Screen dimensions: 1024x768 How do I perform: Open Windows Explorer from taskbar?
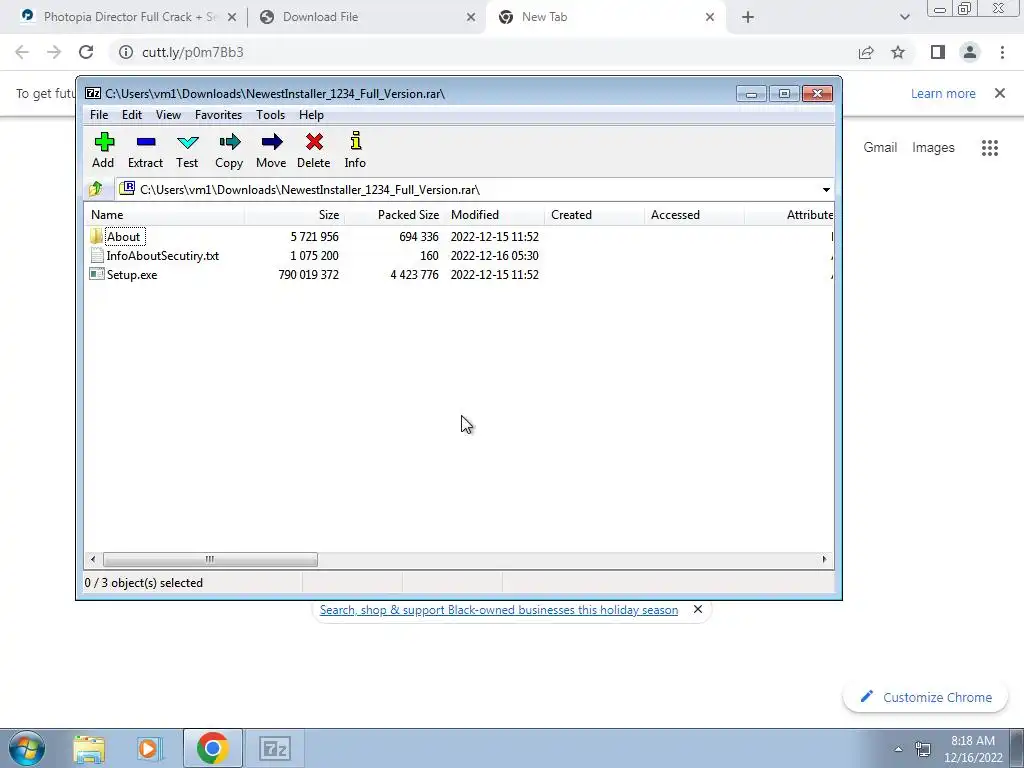click(89, 748)
